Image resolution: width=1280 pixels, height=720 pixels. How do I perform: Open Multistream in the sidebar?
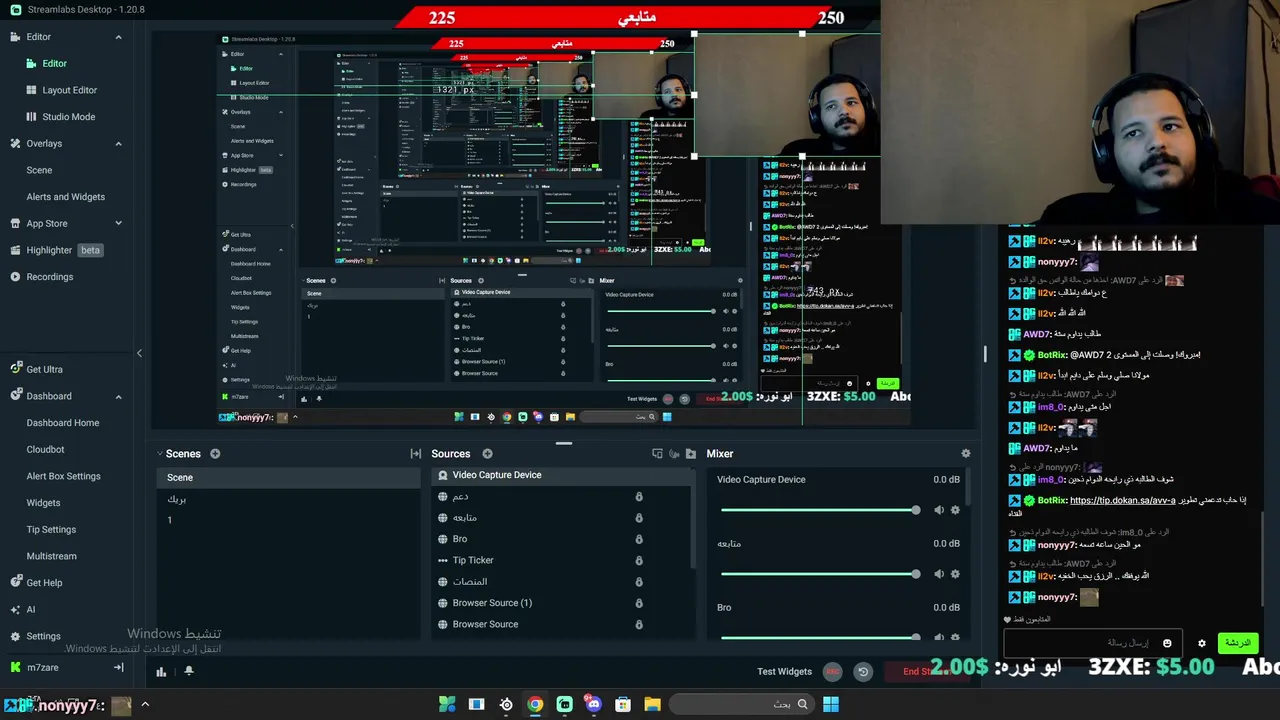pos(51,556)
